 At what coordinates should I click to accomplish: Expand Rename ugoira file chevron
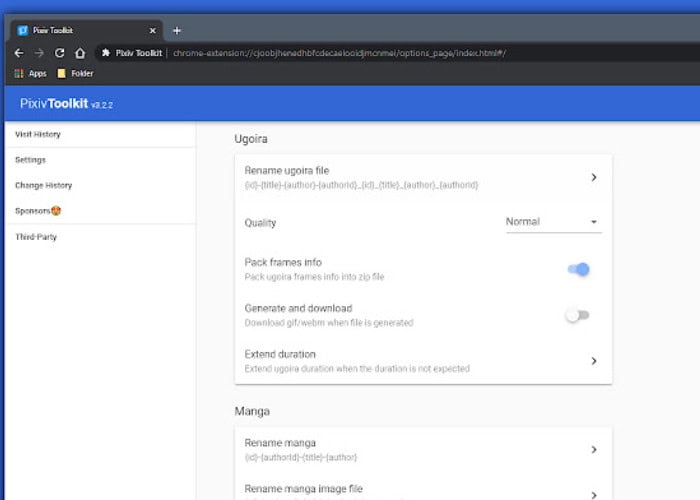click(594, 177)
